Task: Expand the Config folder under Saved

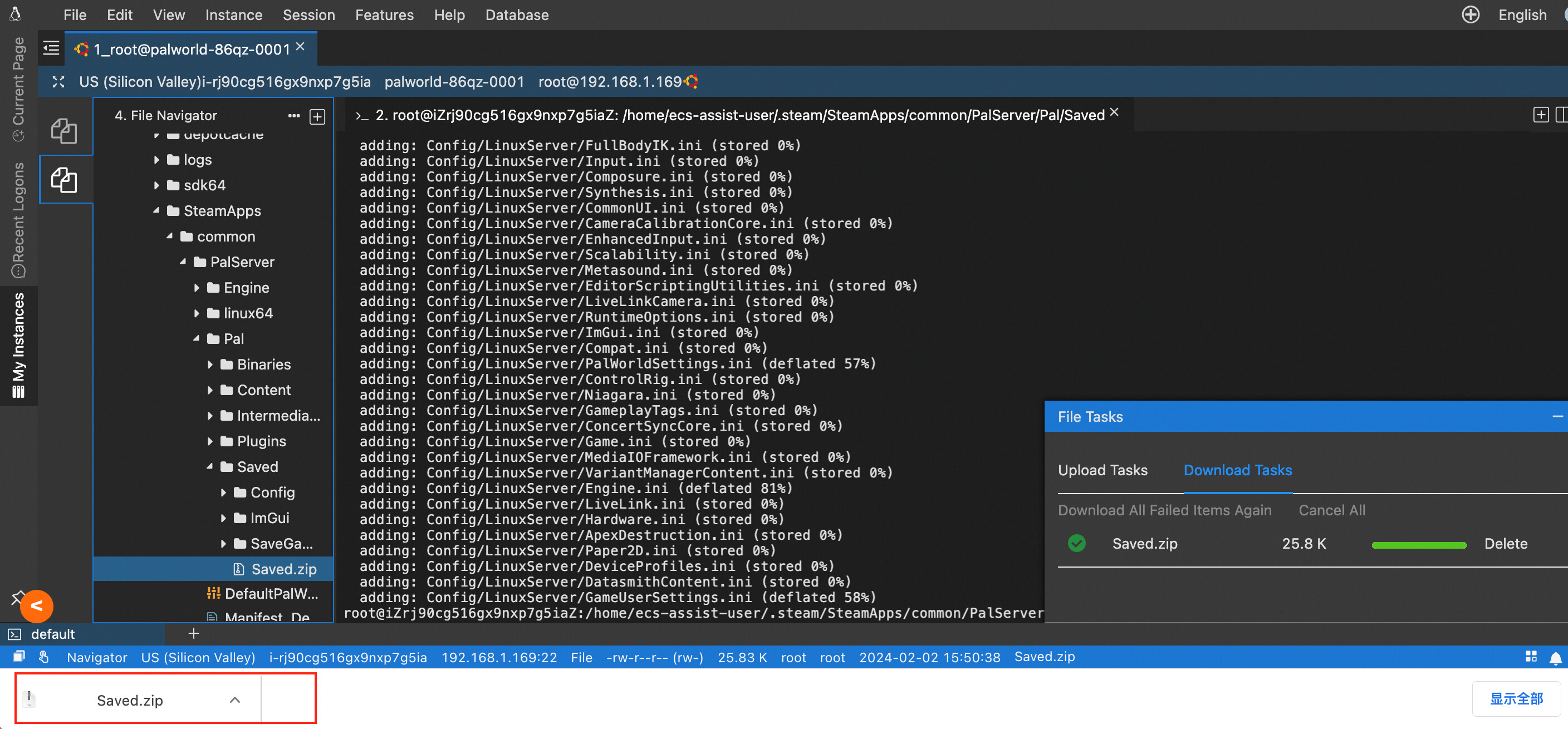Action: [x=223, y=492]
